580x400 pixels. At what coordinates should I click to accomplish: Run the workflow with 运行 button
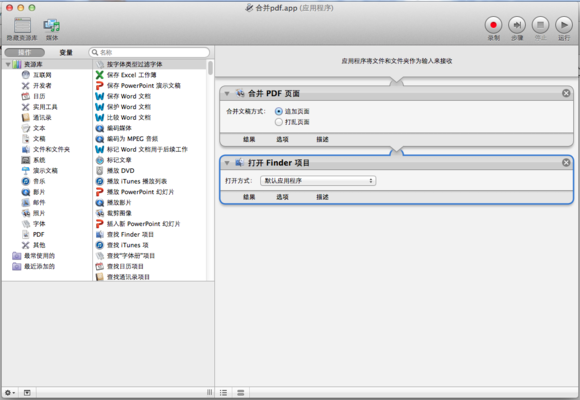[x=564, y=25]
